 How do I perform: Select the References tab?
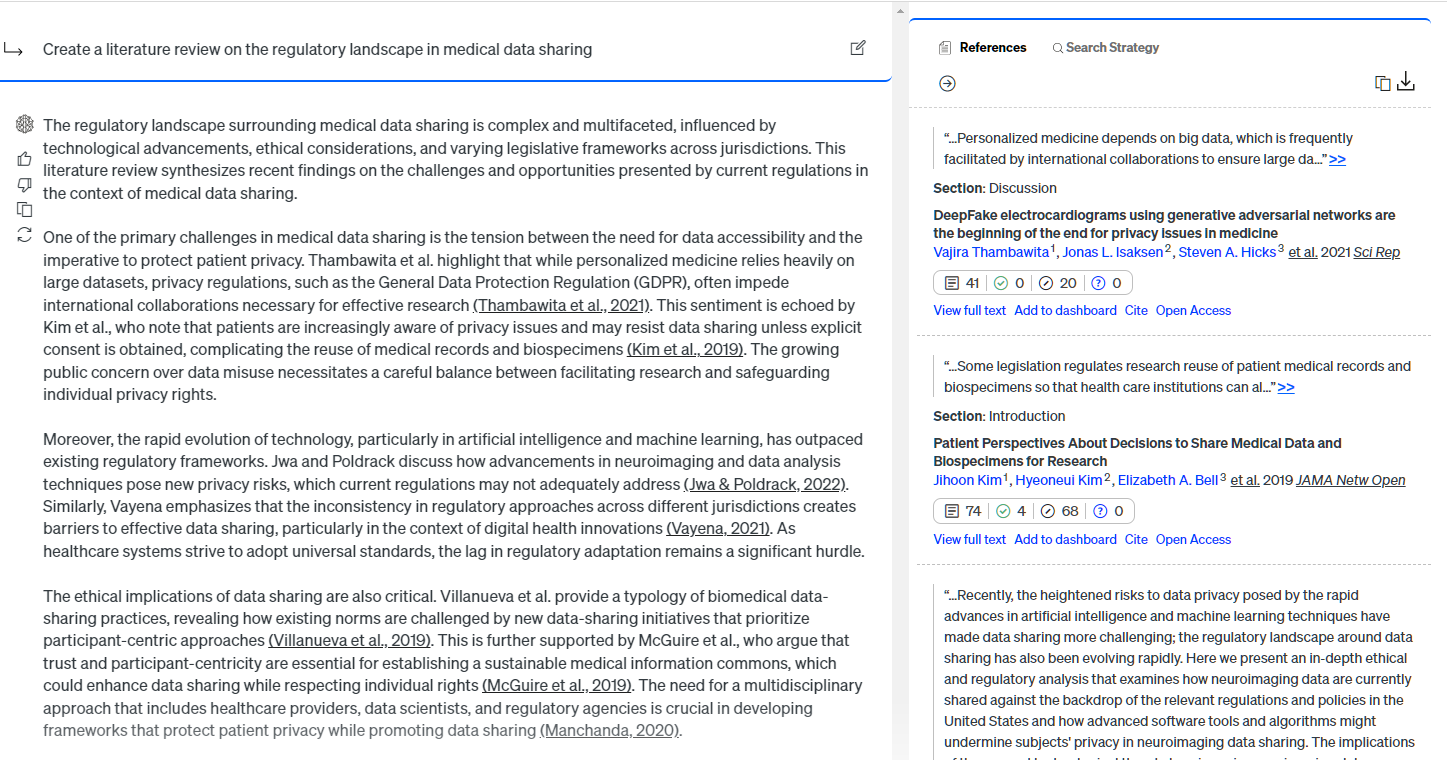point(983,47)
